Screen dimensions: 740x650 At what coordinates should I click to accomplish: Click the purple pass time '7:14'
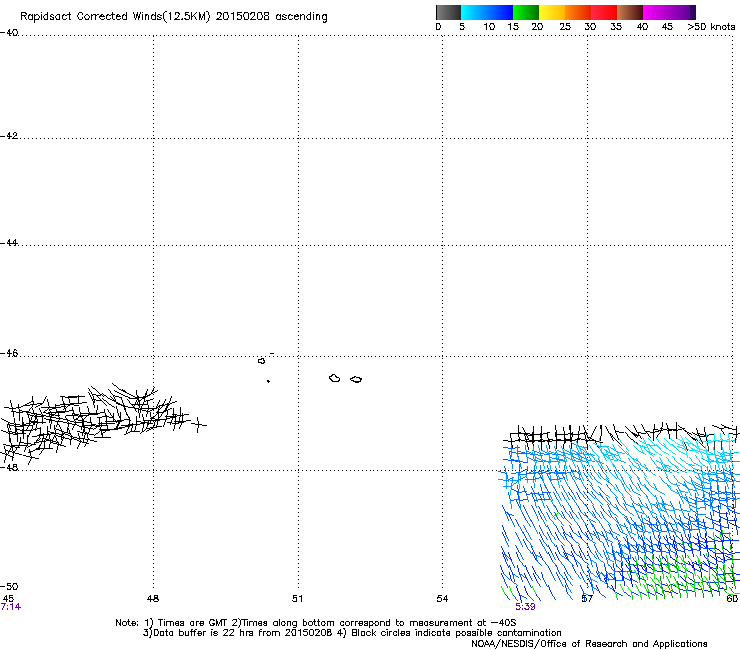[10, 607]
